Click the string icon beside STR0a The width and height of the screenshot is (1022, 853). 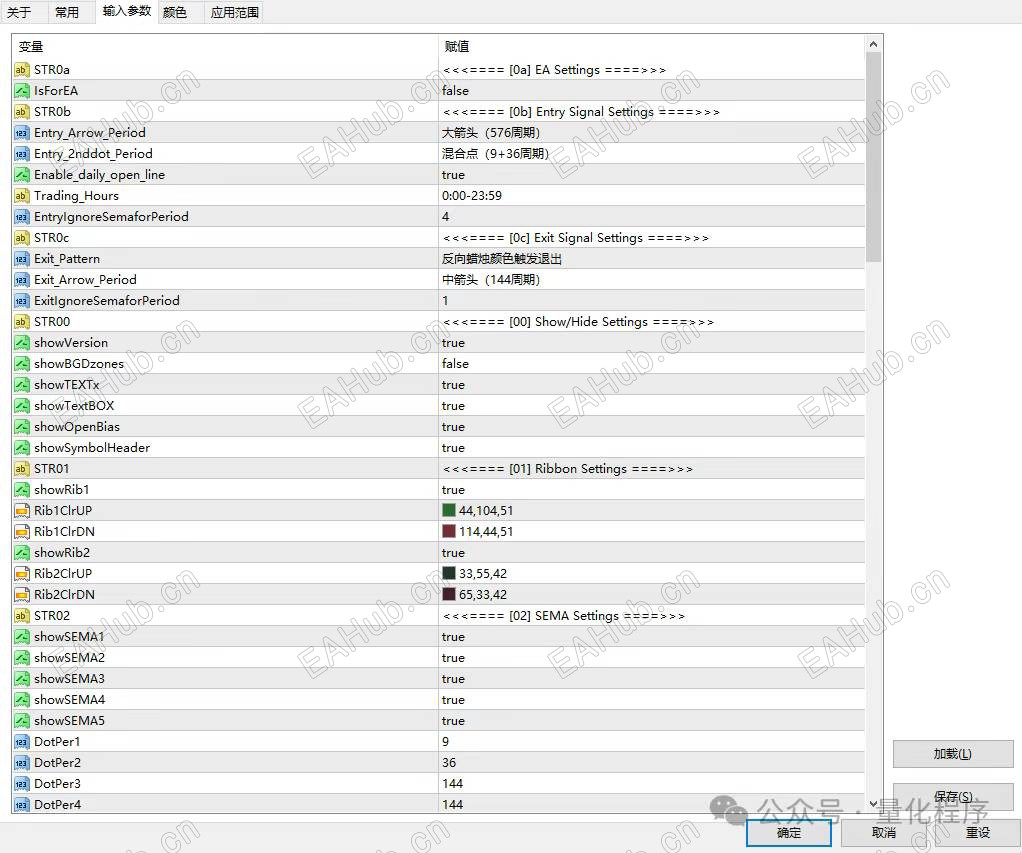pyautogui.click(x=22, y=70)
